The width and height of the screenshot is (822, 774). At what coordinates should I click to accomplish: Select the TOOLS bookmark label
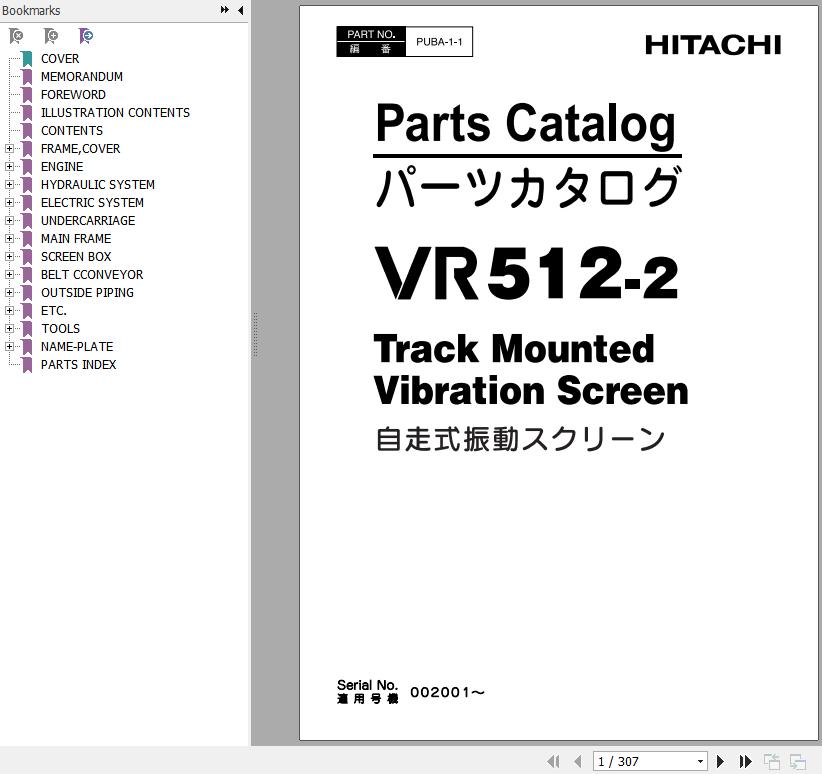tap(61, 329)
